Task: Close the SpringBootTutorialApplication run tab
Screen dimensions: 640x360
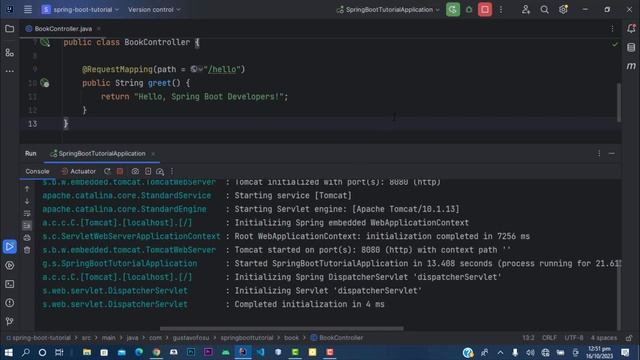Action: click(153, 154)
